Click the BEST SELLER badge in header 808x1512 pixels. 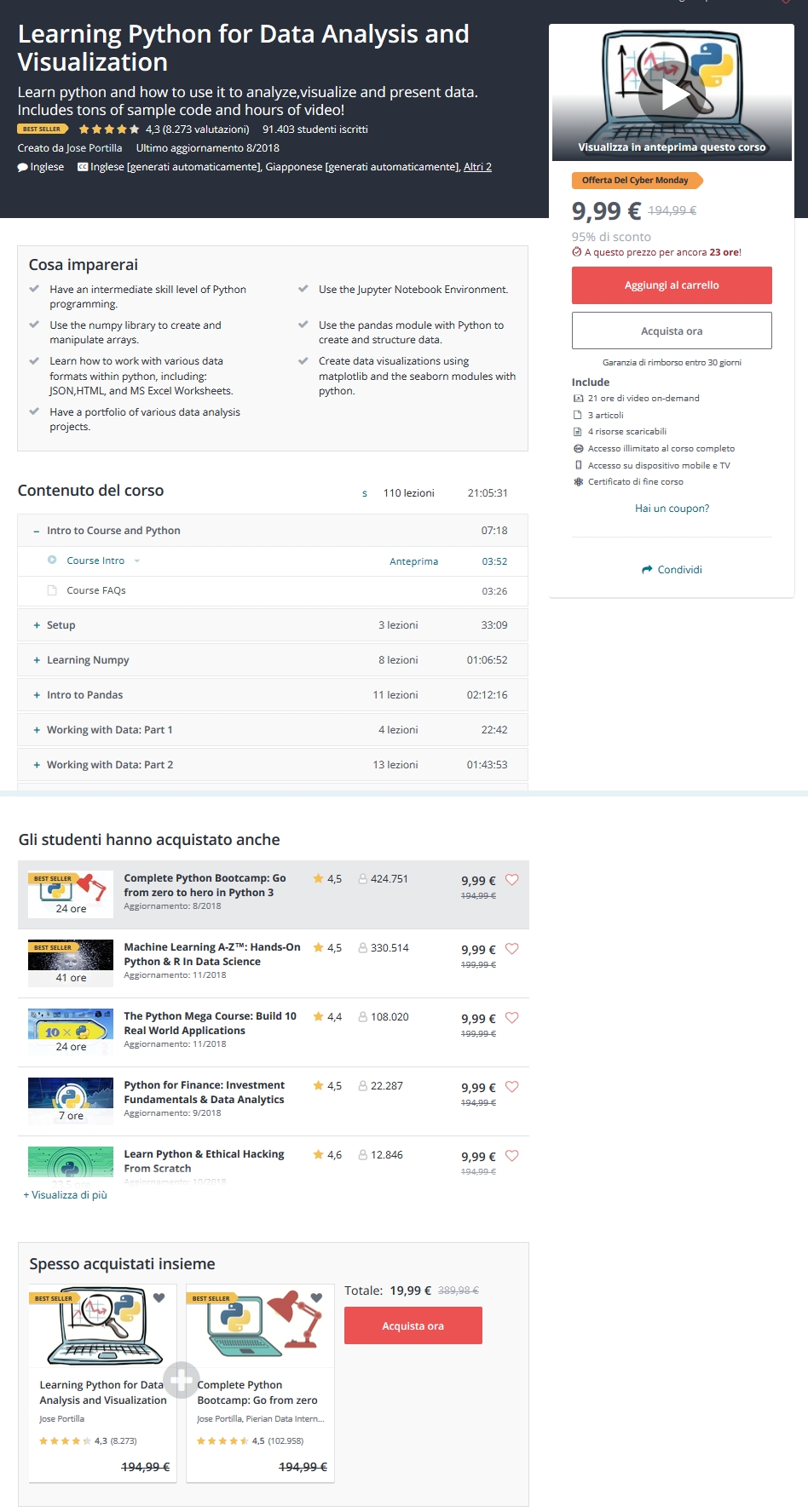pos(42,129)
